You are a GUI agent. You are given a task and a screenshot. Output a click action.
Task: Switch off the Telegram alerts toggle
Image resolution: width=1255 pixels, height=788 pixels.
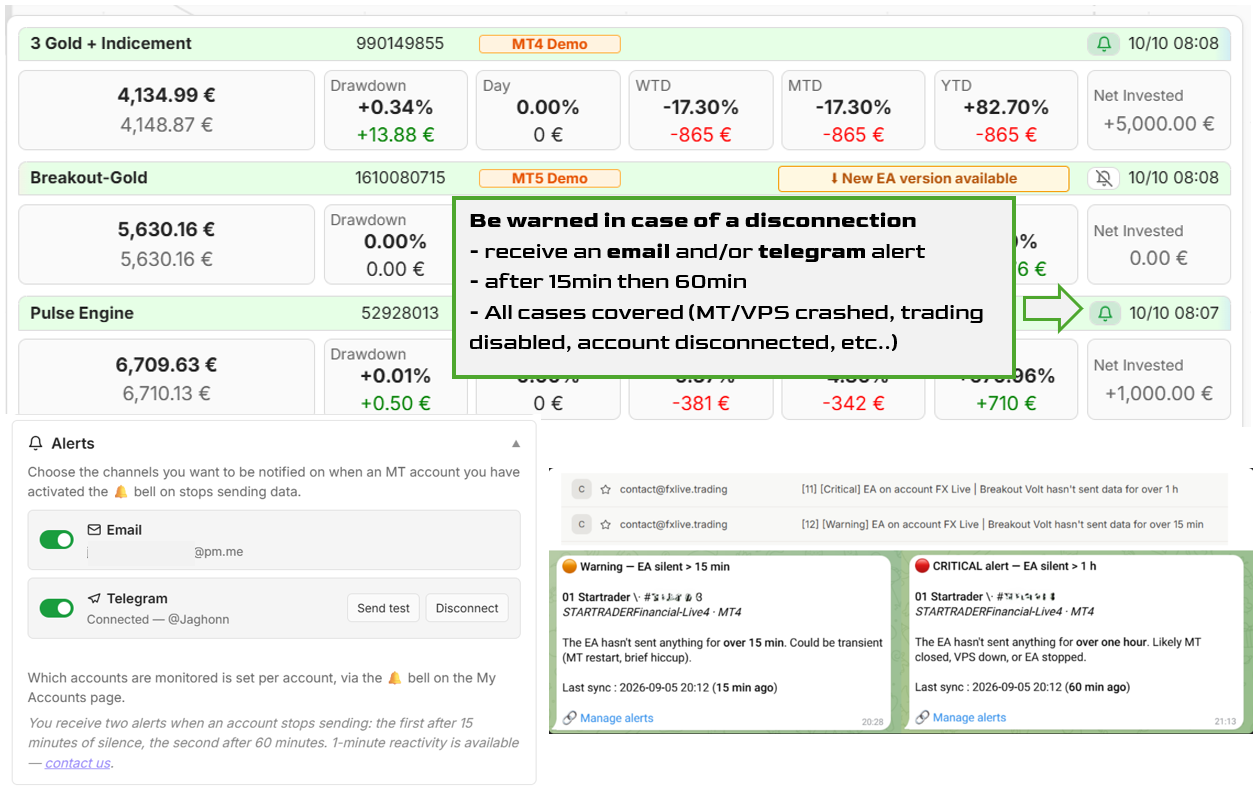pyautogui.click(x=57, y=608)
